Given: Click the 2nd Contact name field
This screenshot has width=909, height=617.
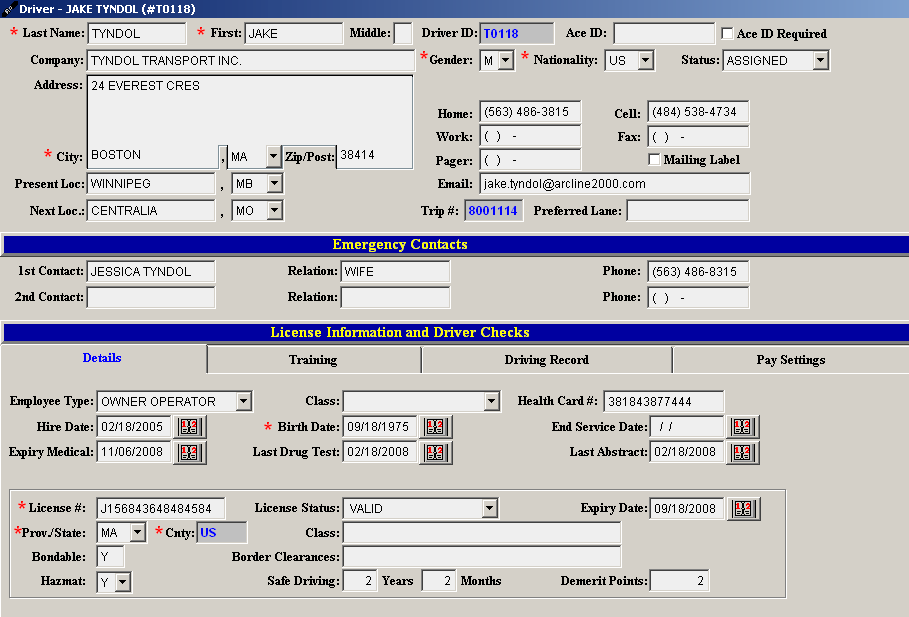Looking at the screenshot, I should [x=151, y=297].
